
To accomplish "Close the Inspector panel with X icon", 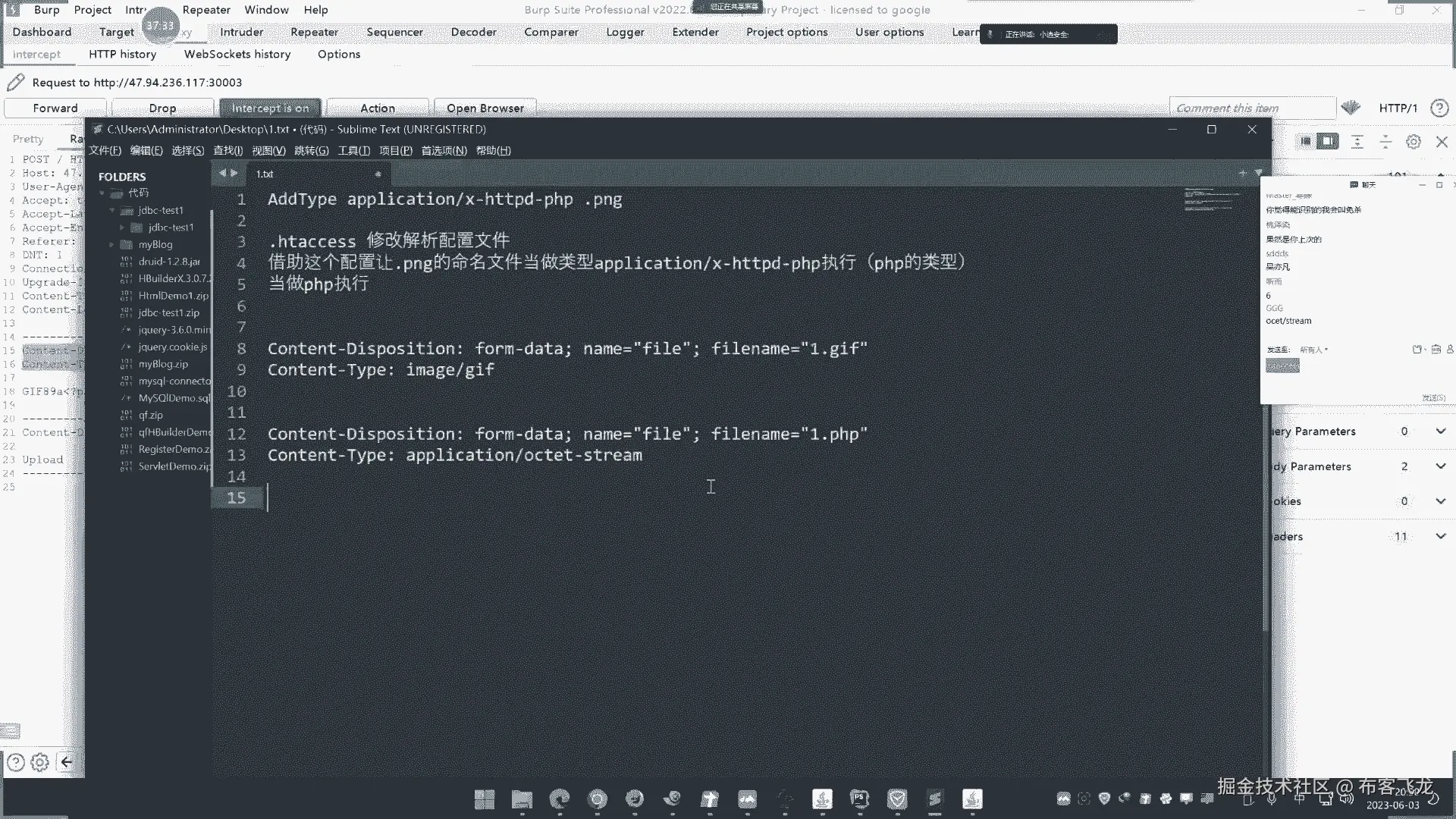I will [x=1442, y=142].
